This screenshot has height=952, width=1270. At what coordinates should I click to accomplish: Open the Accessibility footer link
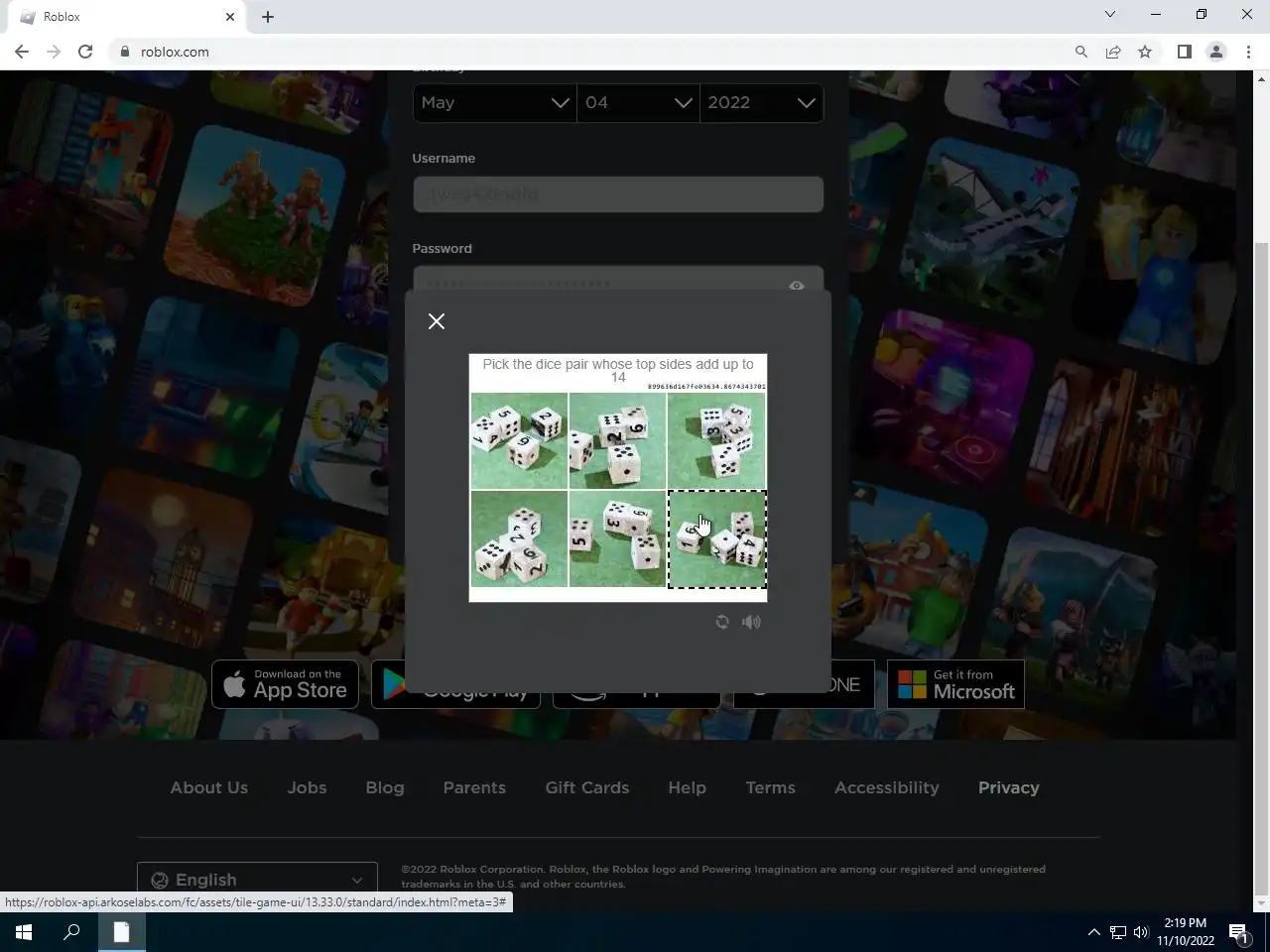pos(887,787)
